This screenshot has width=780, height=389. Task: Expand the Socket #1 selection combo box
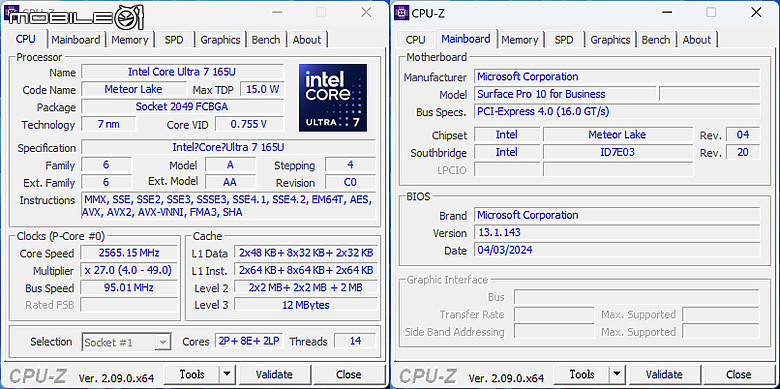(x=126, y=342)
